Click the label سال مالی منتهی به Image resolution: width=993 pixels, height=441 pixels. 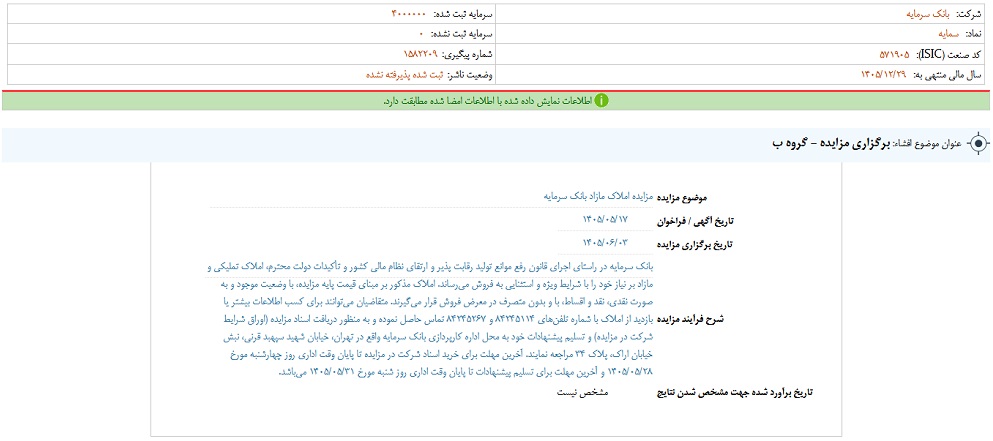[x=947, y=75]
